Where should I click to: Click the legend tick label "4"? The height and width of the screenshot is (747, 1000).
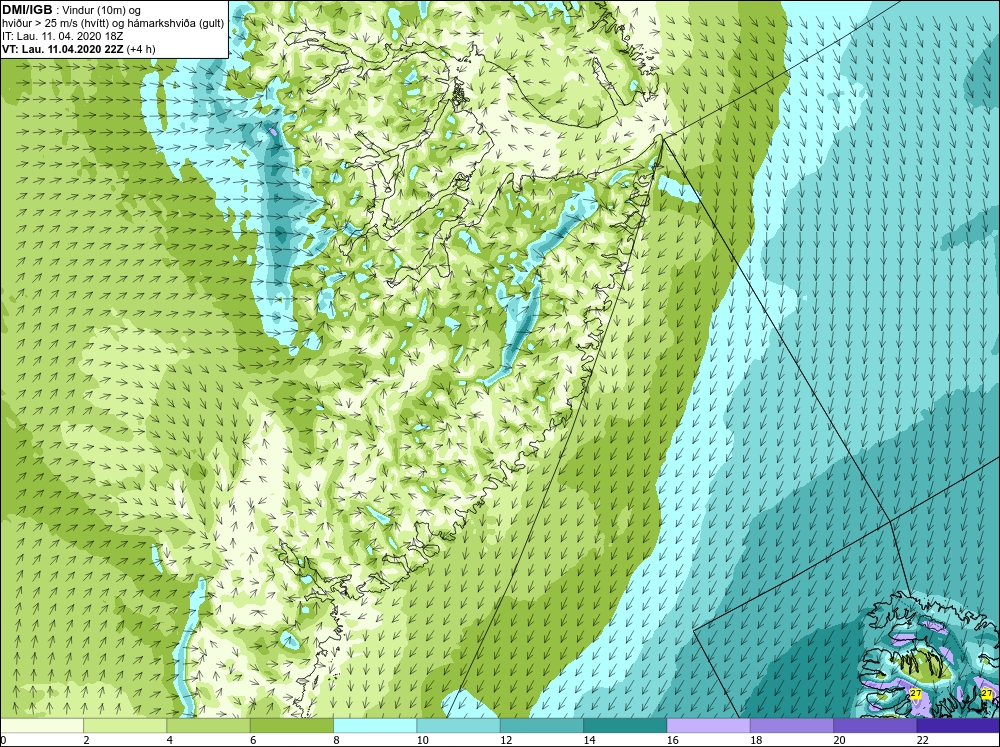click(x=170, y=740)
